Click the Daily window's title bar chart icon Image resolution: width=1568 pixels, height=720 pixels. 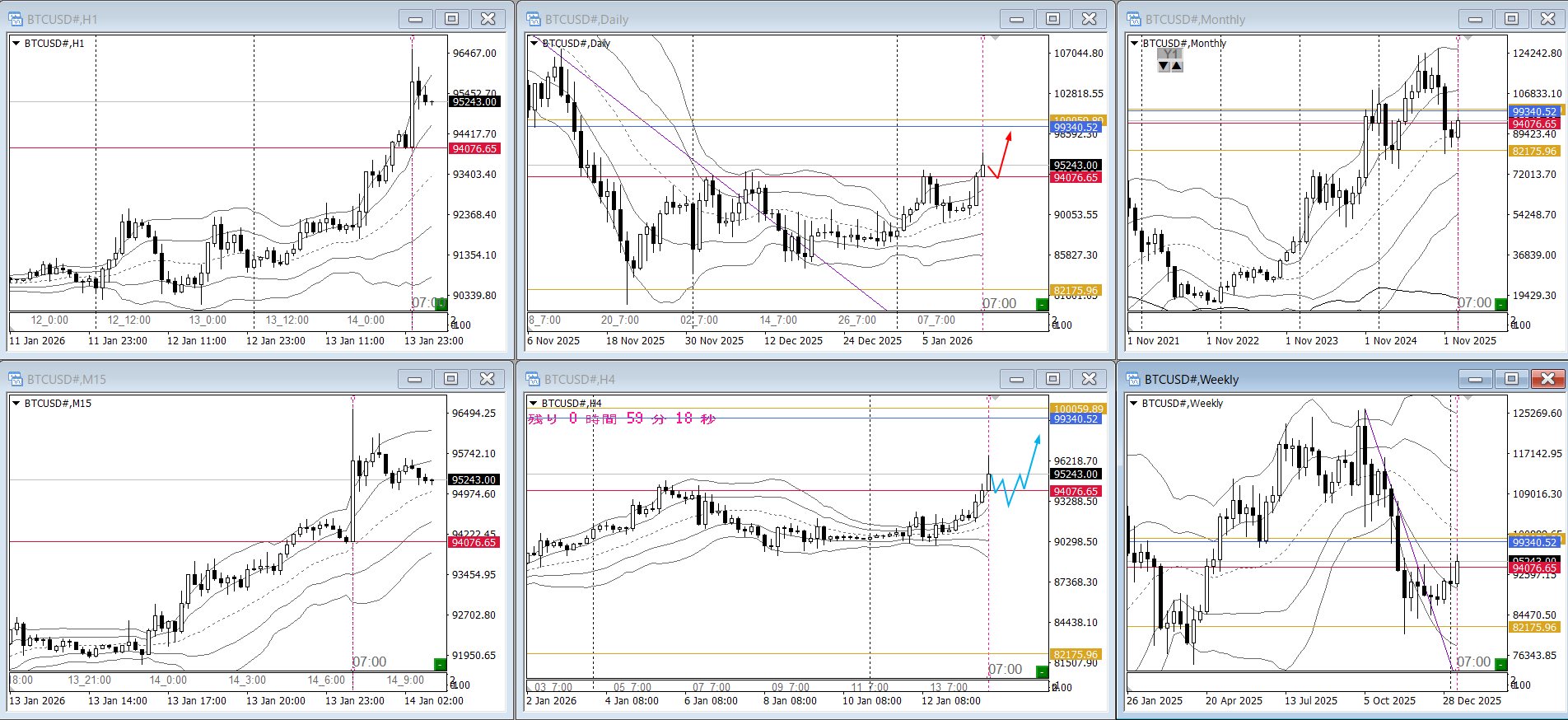tap(534, 19)
